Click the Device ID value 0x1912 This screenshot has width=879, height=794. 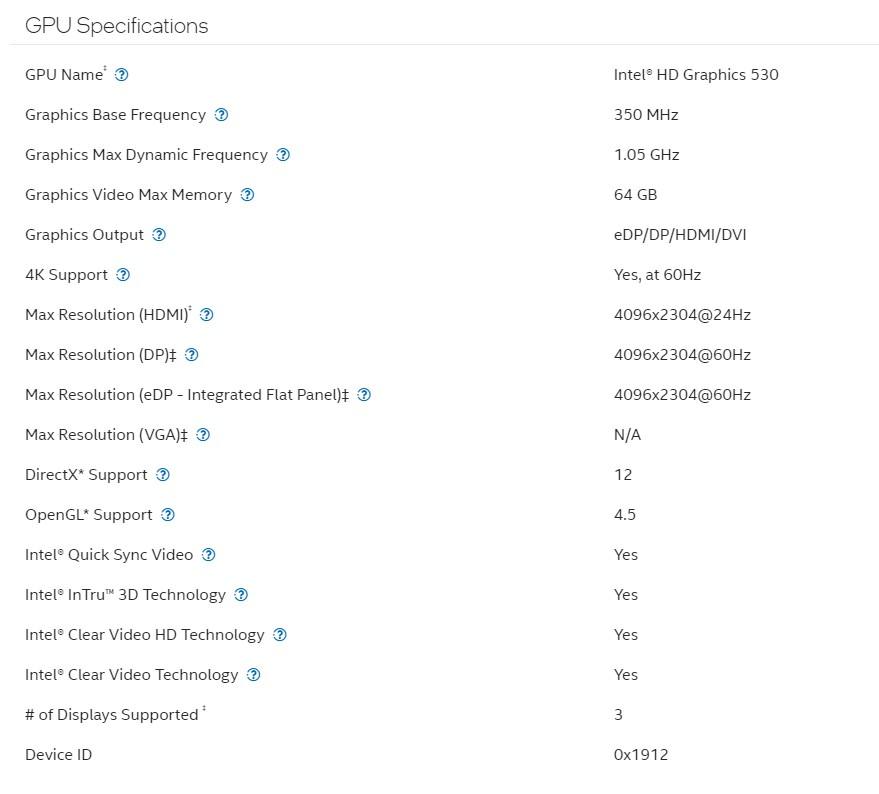pos(641,755)
